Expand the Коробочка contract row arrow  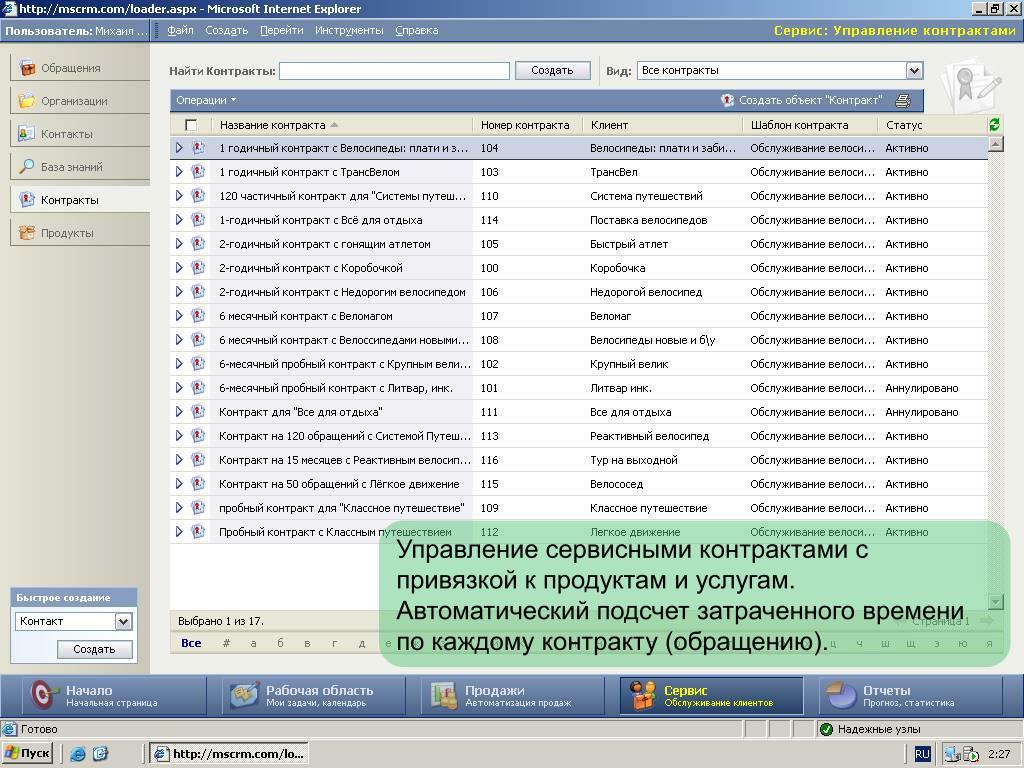click(179, 268)
